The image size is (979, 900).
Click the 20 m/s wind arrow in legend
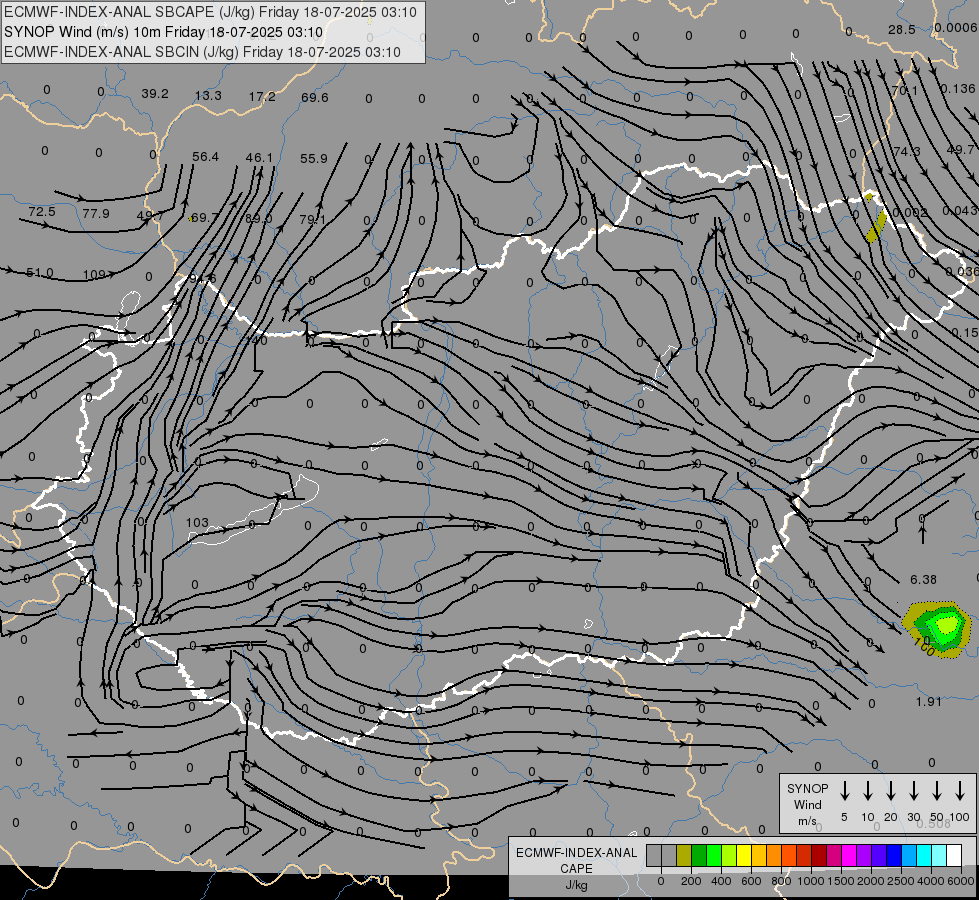[x=891, y=791]
